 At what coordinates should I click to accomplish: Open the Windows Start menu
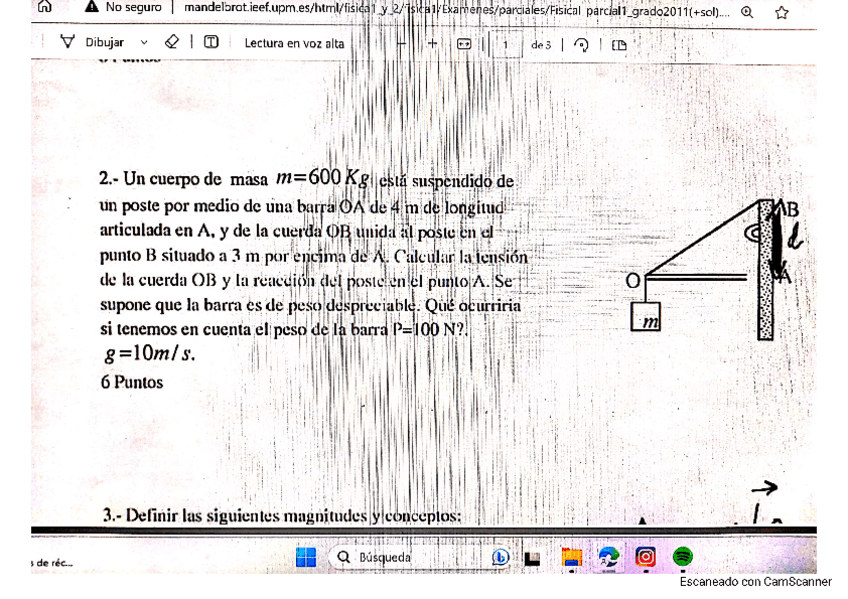tap(306, 557)
